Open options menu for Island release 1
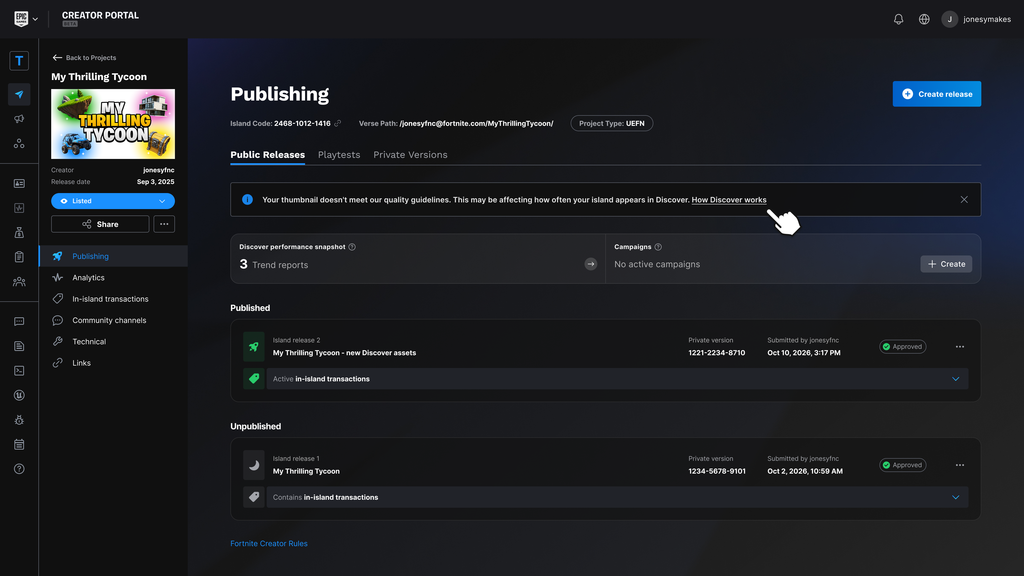This screenshot has height=576, width=1024. pyautogui.click(x=959, y=465)
